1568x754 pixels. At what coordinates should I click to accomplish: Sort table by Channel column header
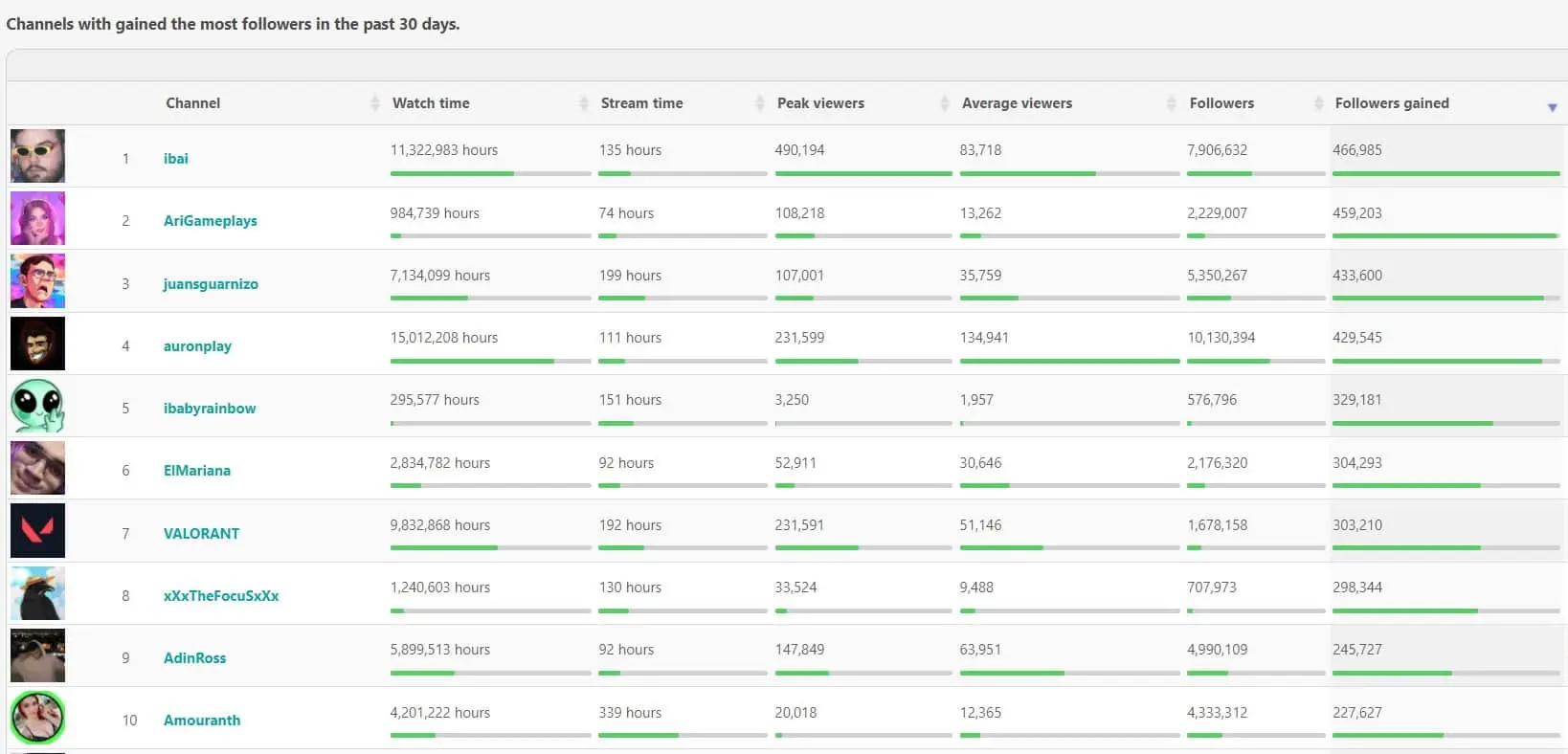(192, 103)
